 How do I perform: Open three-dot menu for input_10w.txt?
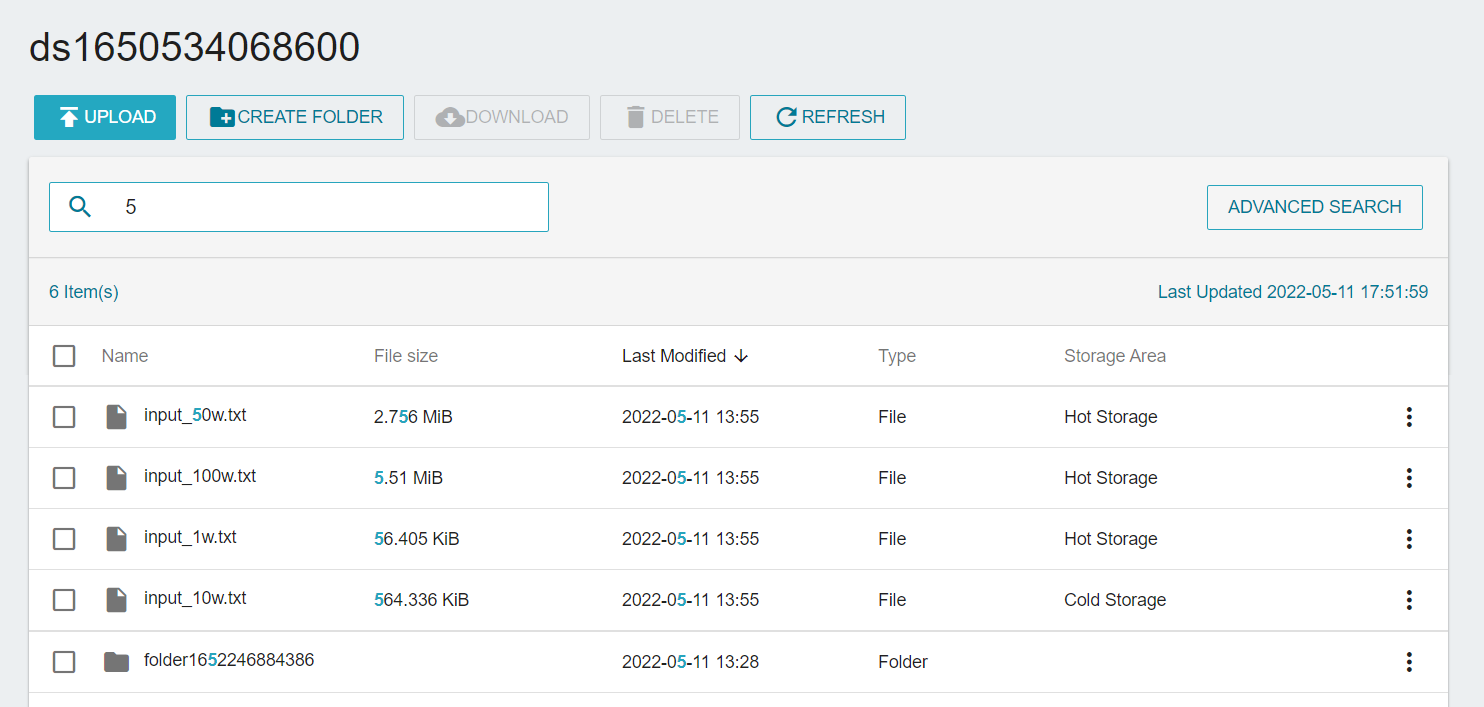pos(1409,600)
